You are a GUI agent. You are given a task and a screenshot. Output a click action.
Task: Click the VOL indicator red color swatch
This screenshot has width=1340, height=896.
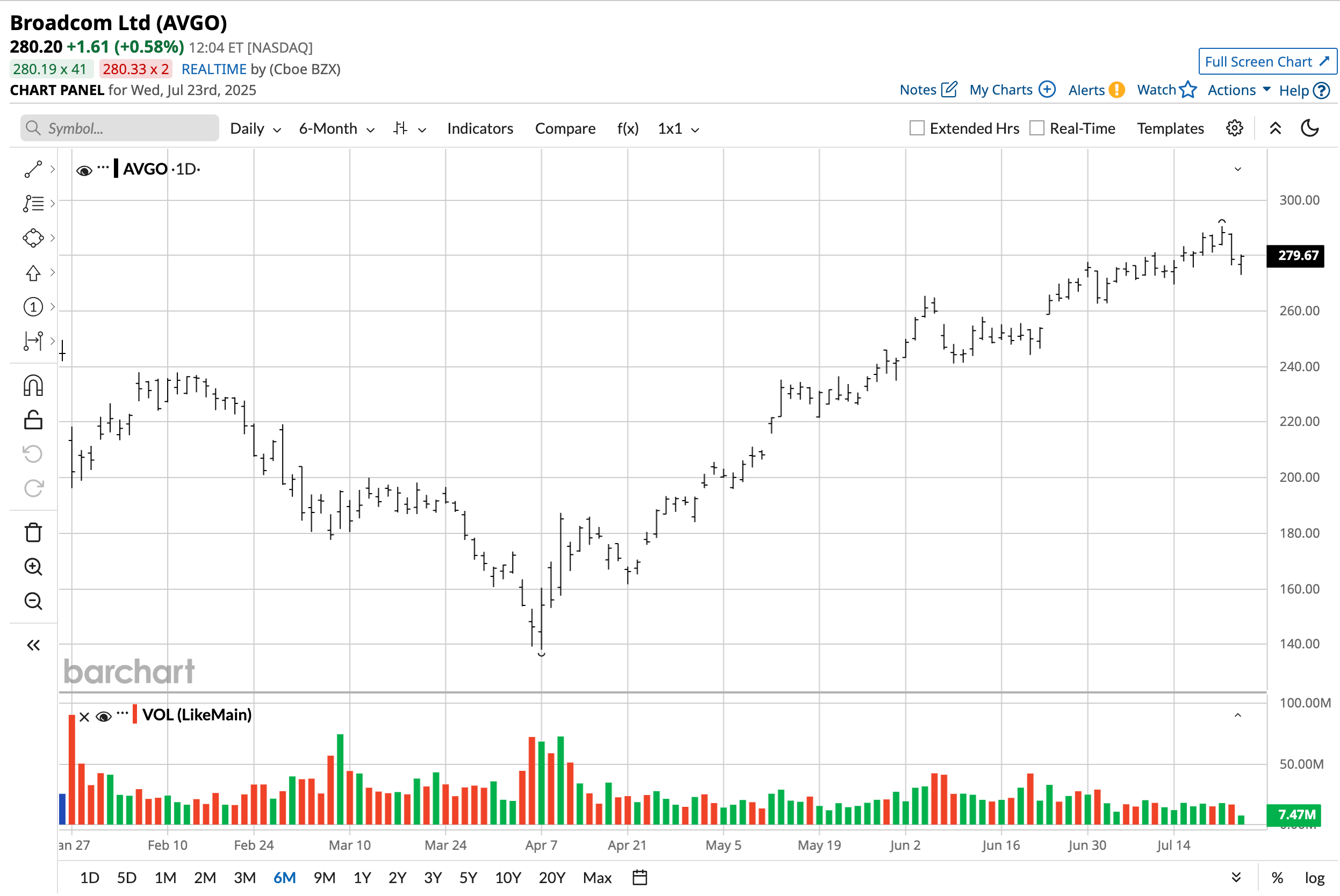click(x=134, y=714)
